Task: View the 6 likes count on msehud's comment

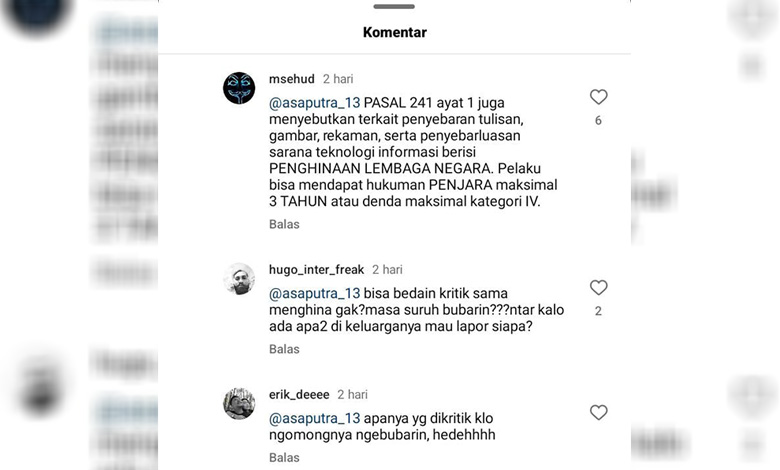Action: (x=598, y=120)
